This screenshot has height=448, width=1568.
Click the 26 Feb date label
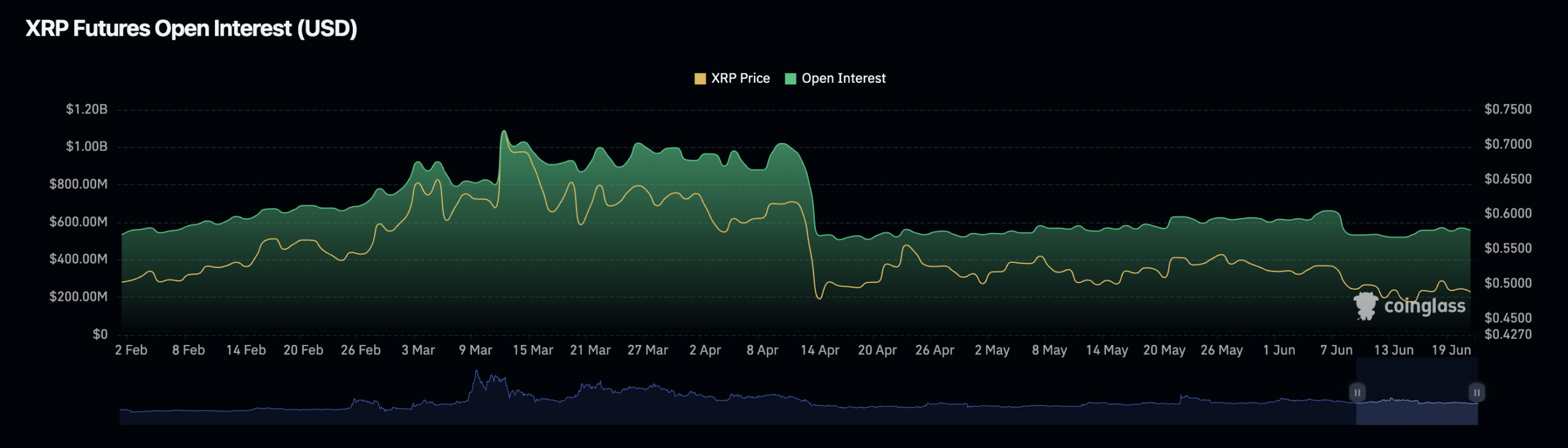click(x=361, y=350)
